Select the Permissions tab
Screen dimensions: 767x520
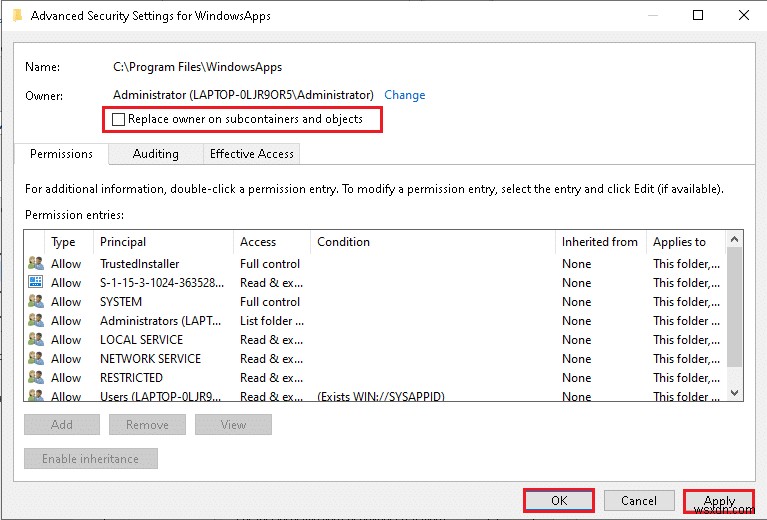point(61,154)
